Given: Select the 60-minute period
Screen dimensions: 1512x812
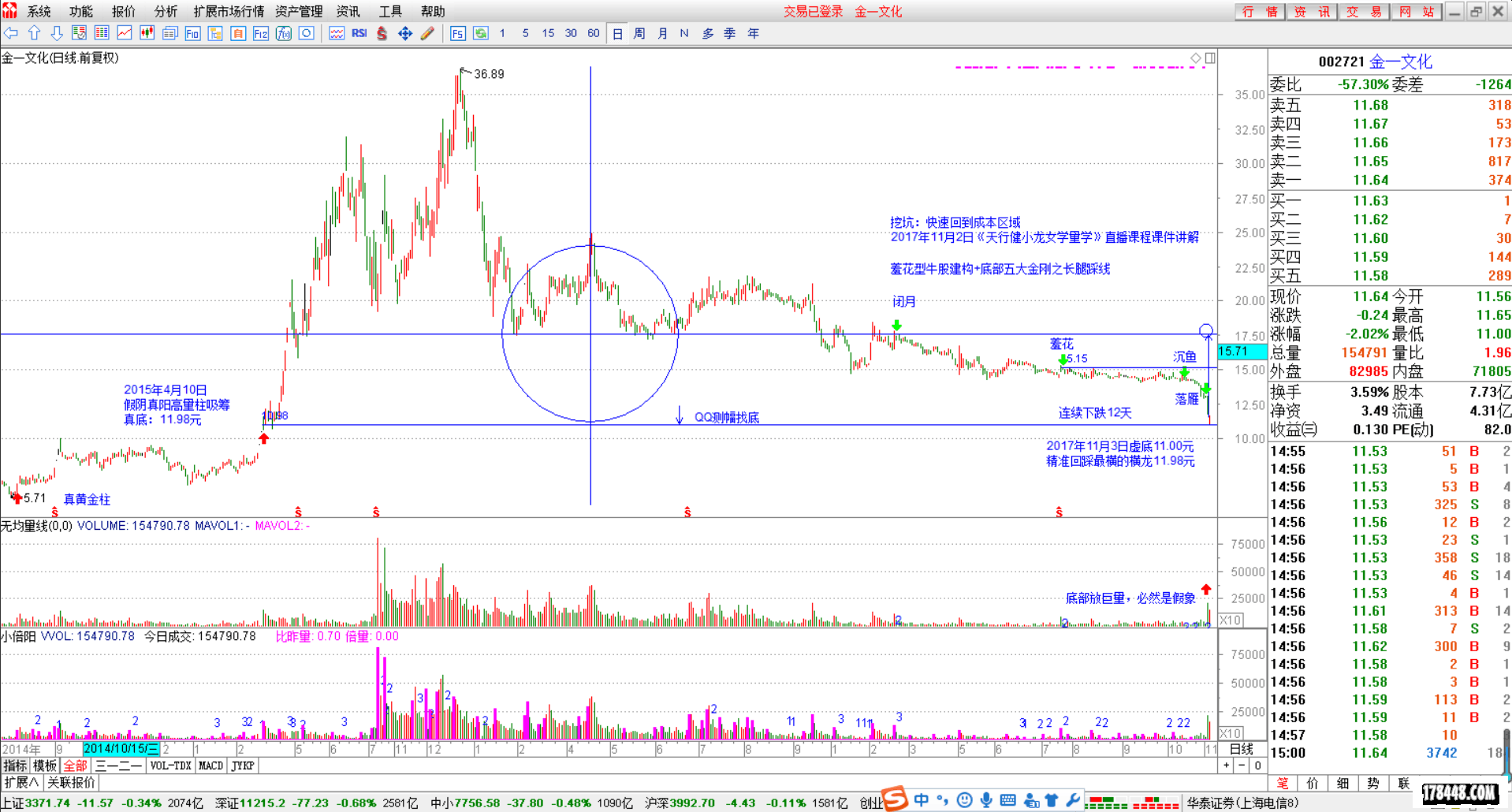Looking at the screenshot, I should click(x=593, y=33).
